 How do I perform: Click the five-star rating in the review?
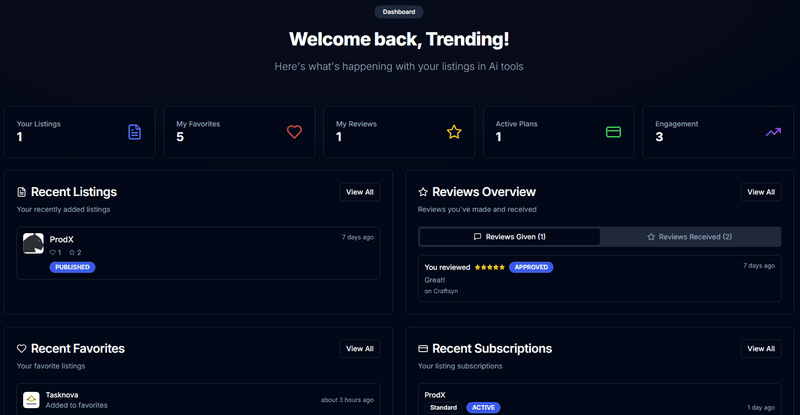tap(490, 267)
